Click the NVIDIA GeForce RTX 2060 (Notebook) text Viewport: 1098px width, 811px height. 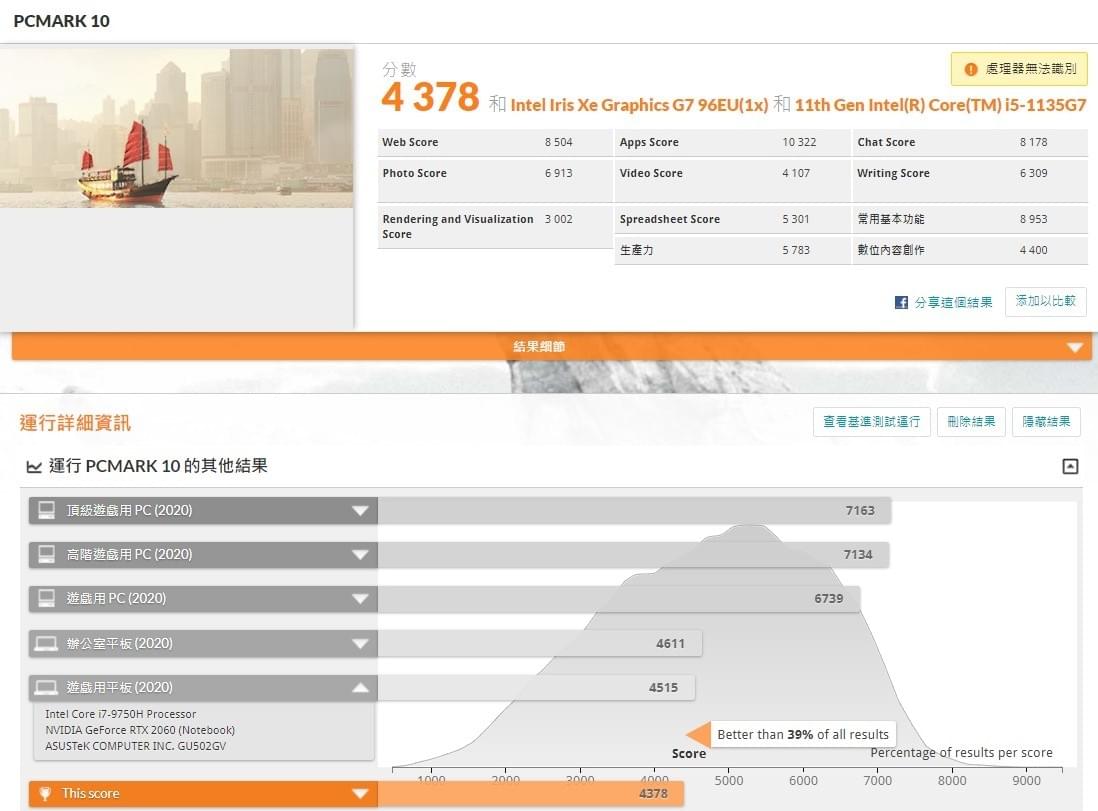pyautogui.click(x=140, y=730)
